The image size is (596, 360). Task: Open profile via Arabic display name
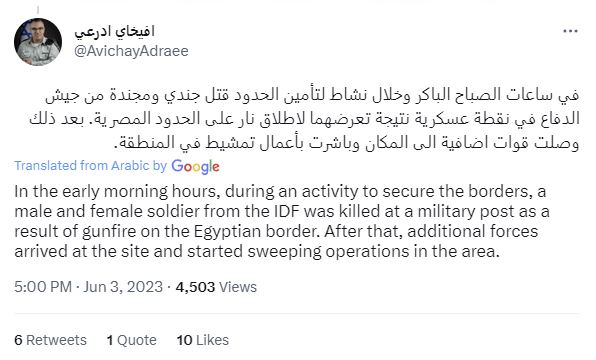pyautogui.click(x=114, y=32)
